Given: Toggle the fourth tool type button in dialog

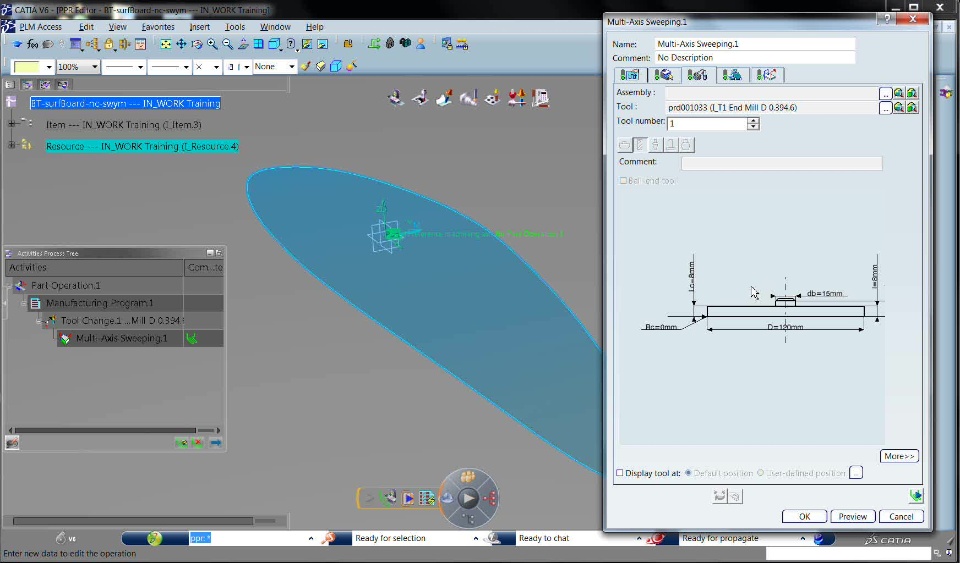Looking at the screenshot, I should pyautogui.click(x=670, y=144).
